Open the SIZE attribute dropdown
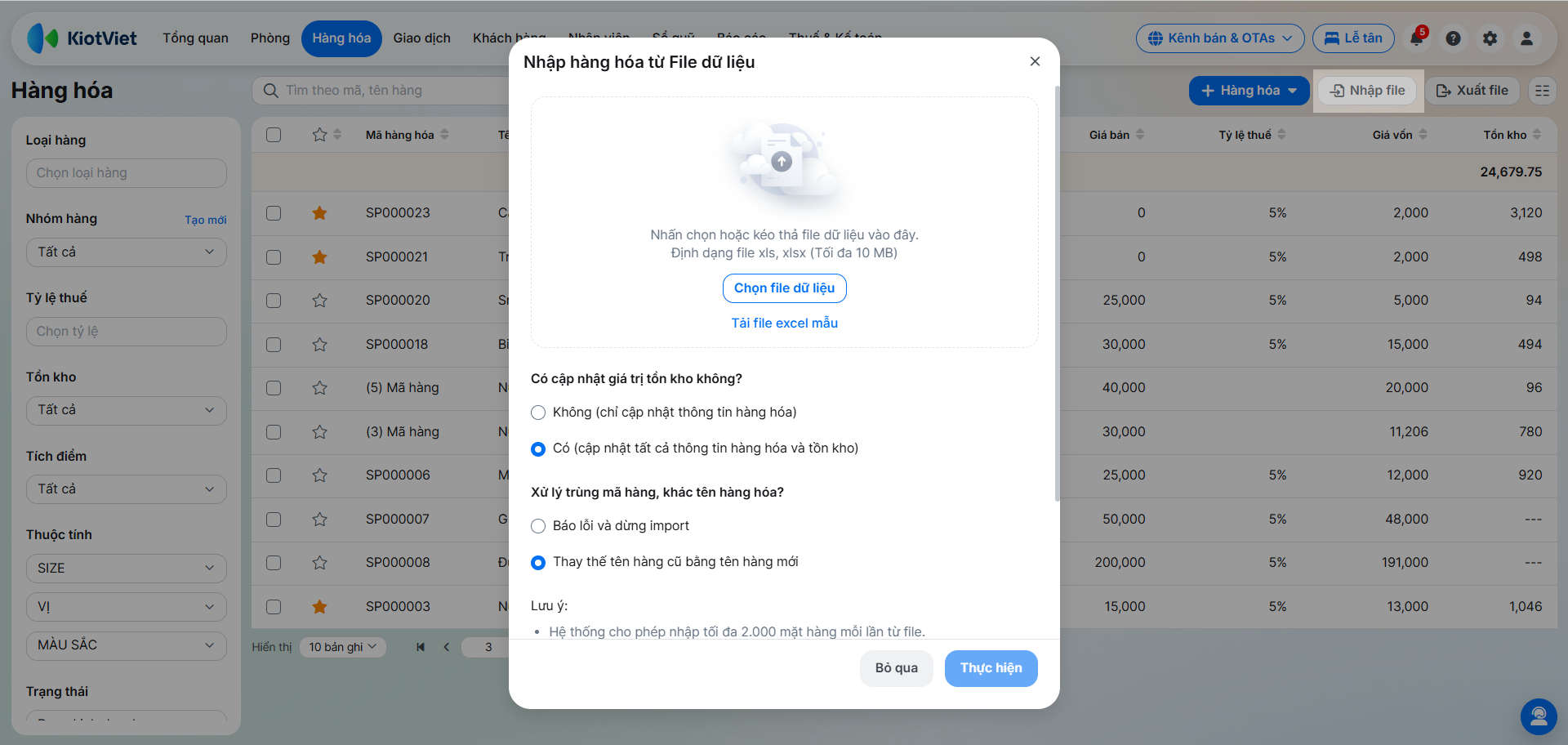The image size is (1568, 745). (127, 569)
